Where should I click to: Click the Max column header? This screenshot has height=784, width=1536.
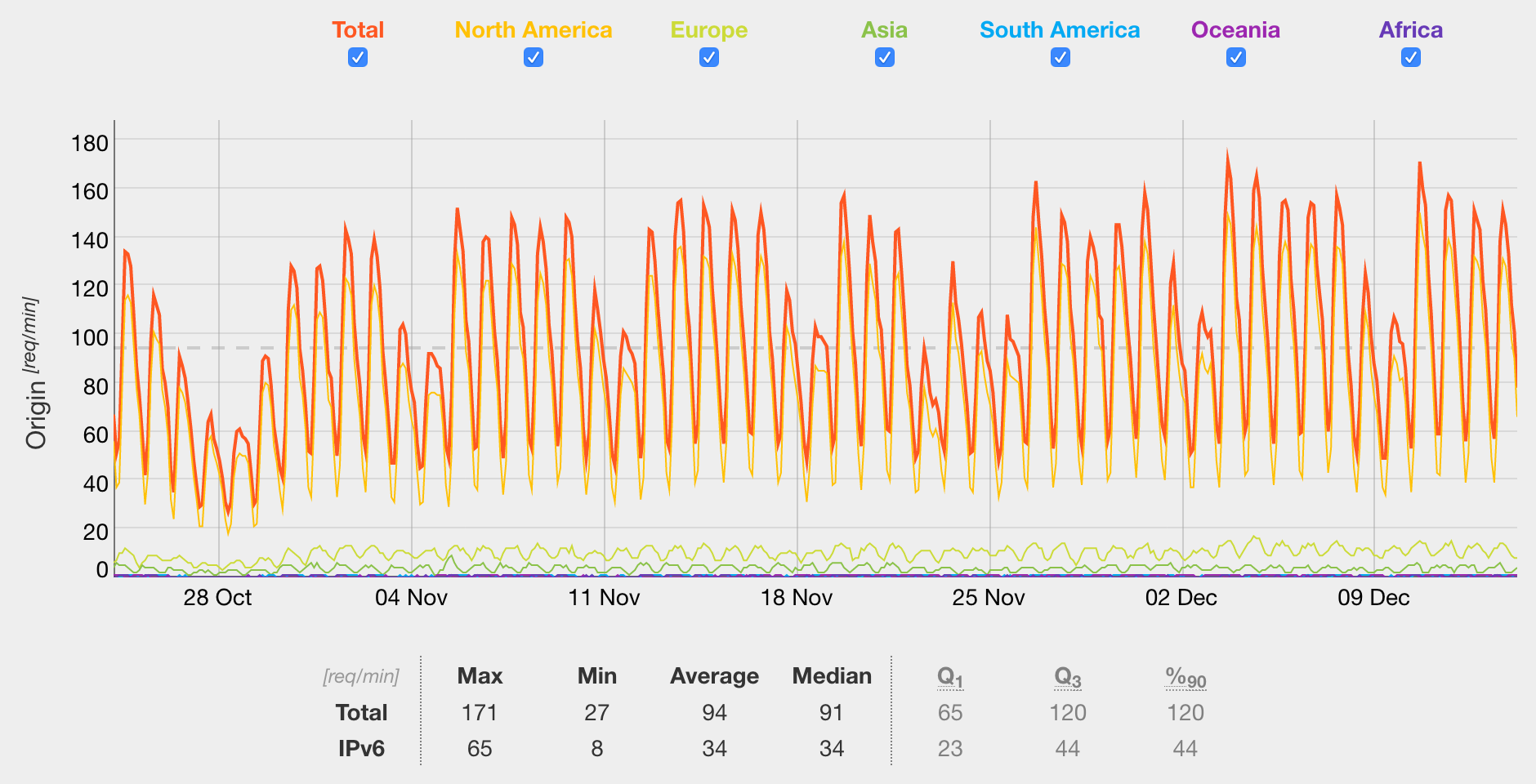[x=480, y=676]
